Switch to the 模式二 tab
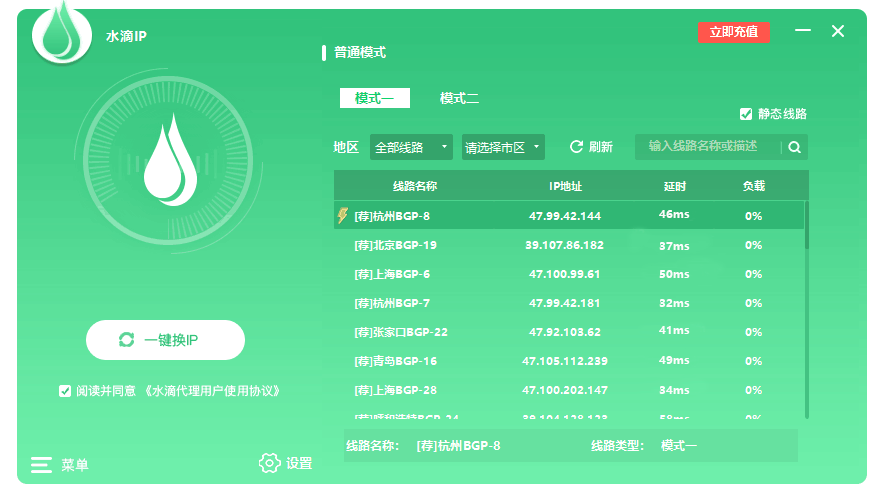This screenshot has height=492, width=876. [459, 98]
